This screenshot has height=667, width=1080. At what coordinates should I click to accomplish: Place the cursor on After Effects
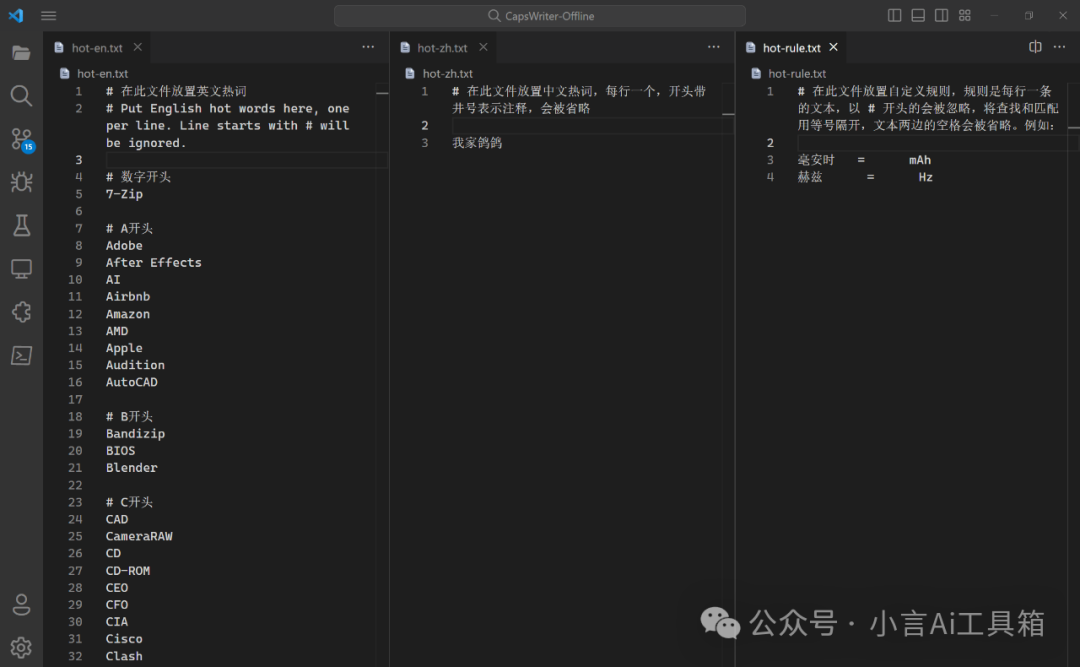pyautogui.click(x=154, y=263)
